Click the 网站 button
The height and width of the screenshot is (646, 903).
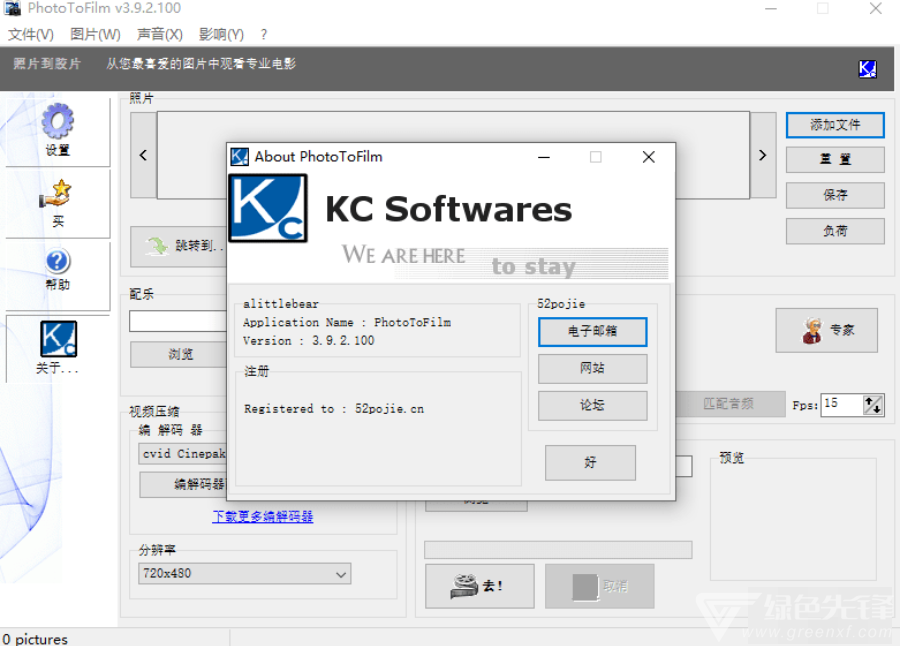pyautogui.click(x=593, y=368)
